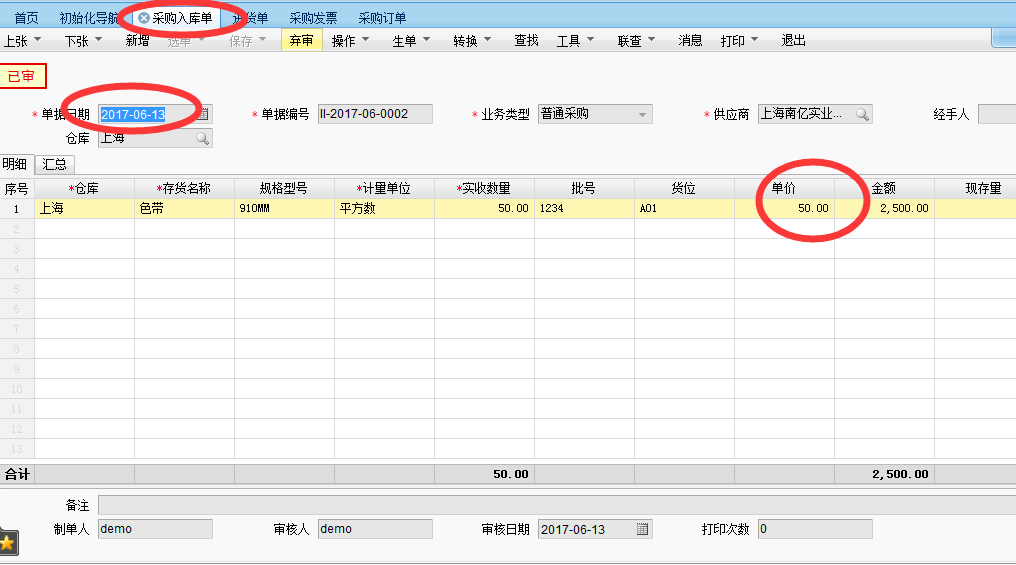Switch to the 汇总 tab
Image resolution: width=1016 pixels, height=565 pixels.
pyautogui.click(x=54, y=164)
